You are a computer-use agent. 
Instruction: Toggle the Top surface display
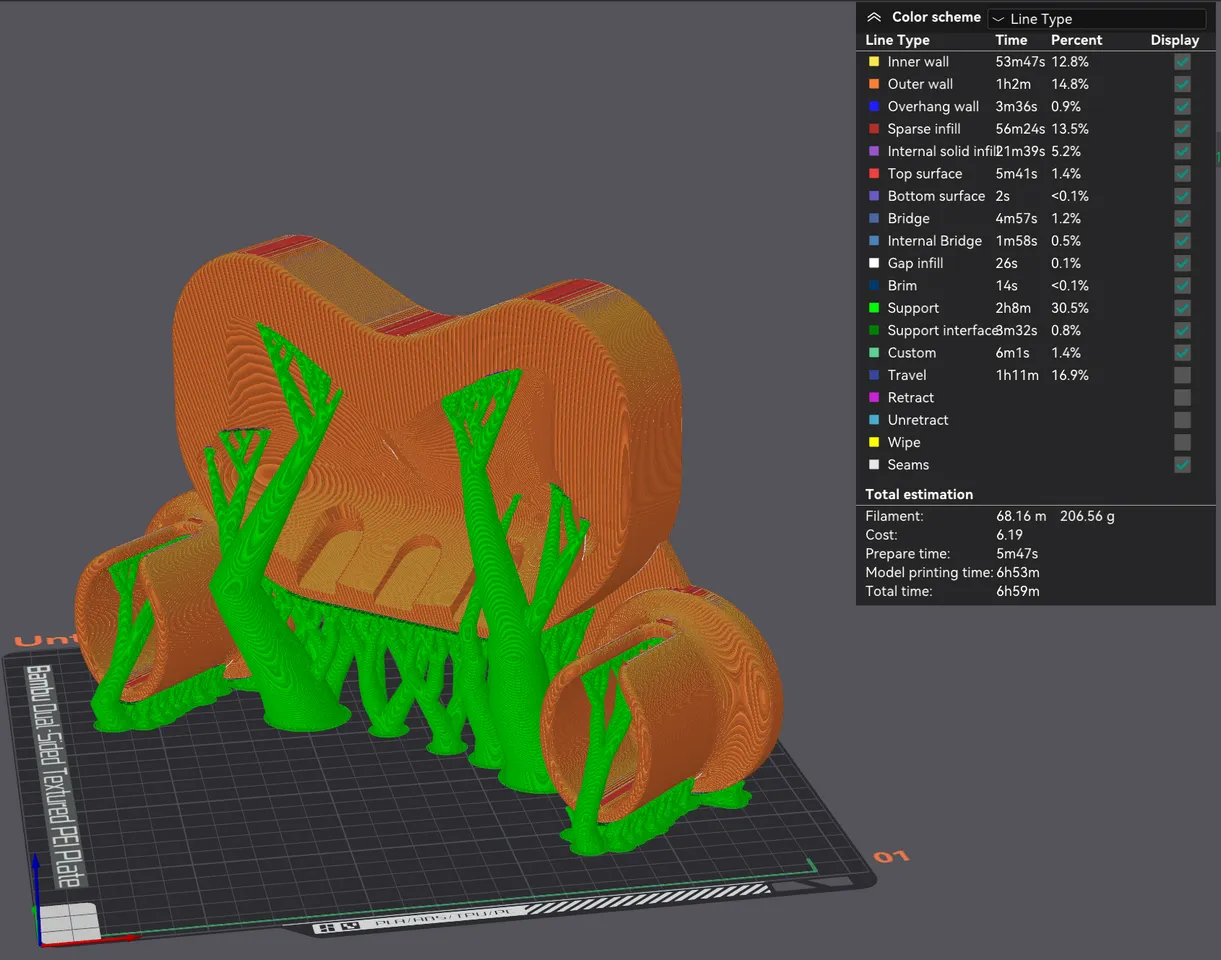pyautogui.click(x=1182, y=173)
